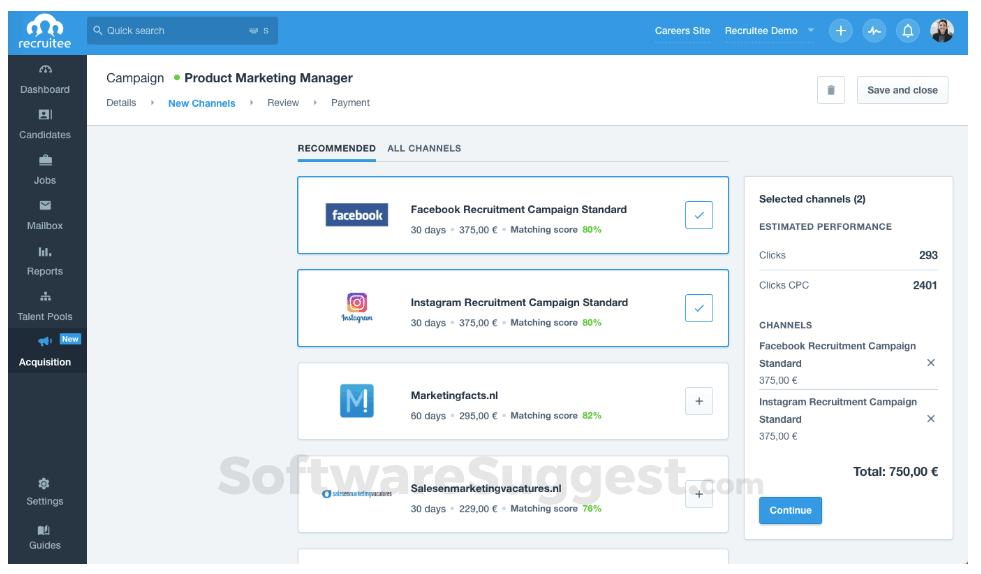Screen dimensions: 981x574
Task: Click Salesenmarketingvacatures matching score 76%
Action: pos(592,509)
